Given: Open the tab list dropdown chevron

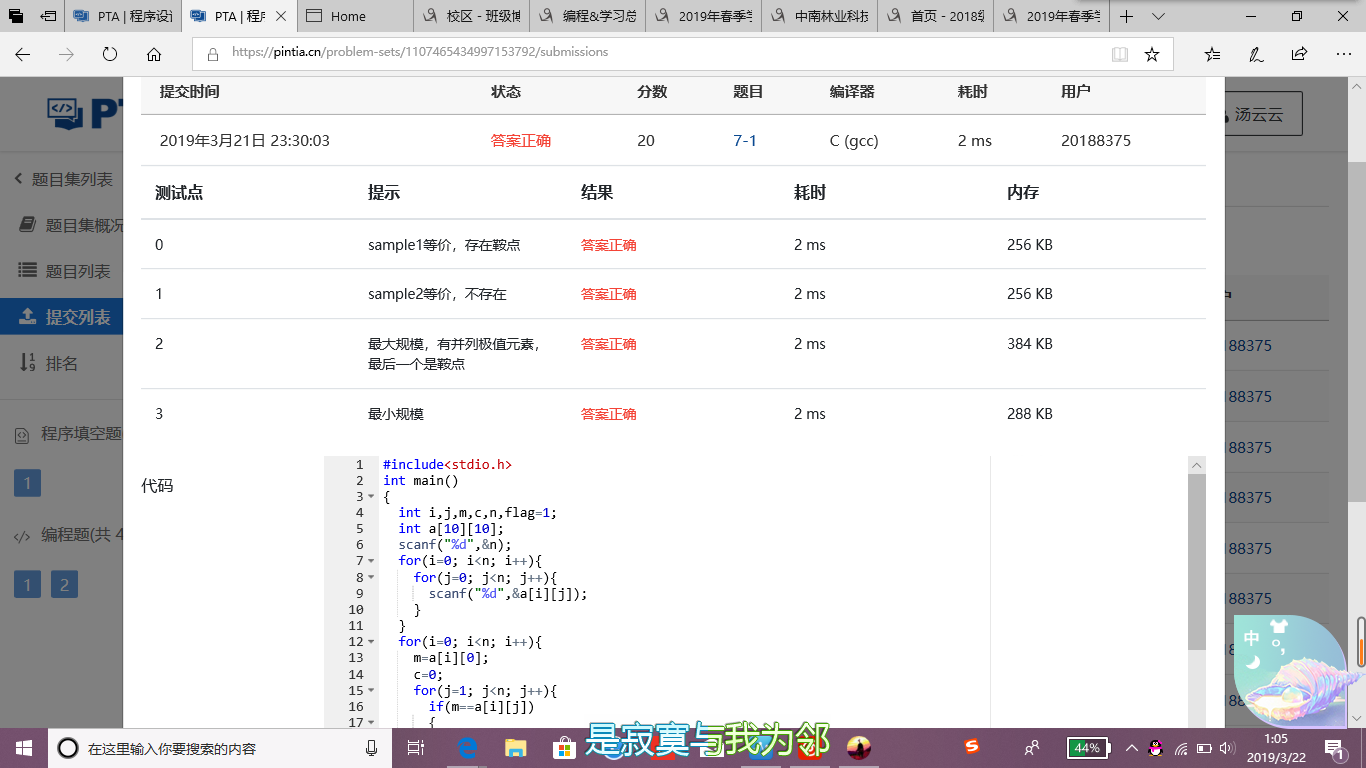Looking at the screenshot, I should [x=1158, y=16].
